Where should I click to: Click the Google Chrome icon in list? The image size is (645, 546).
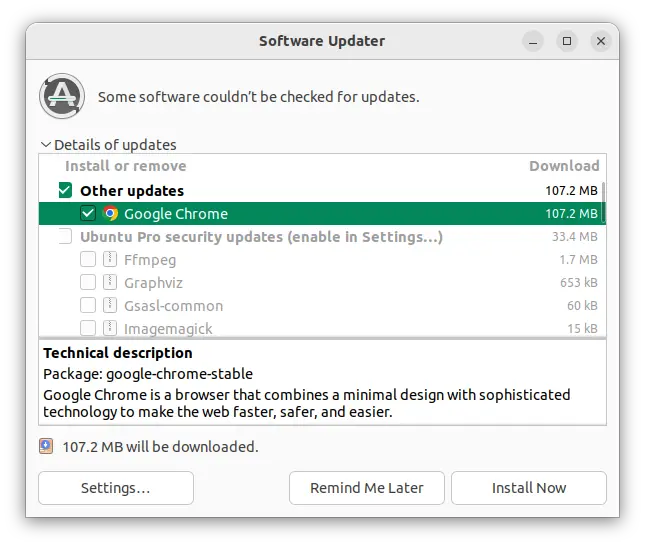coord(111,214)
